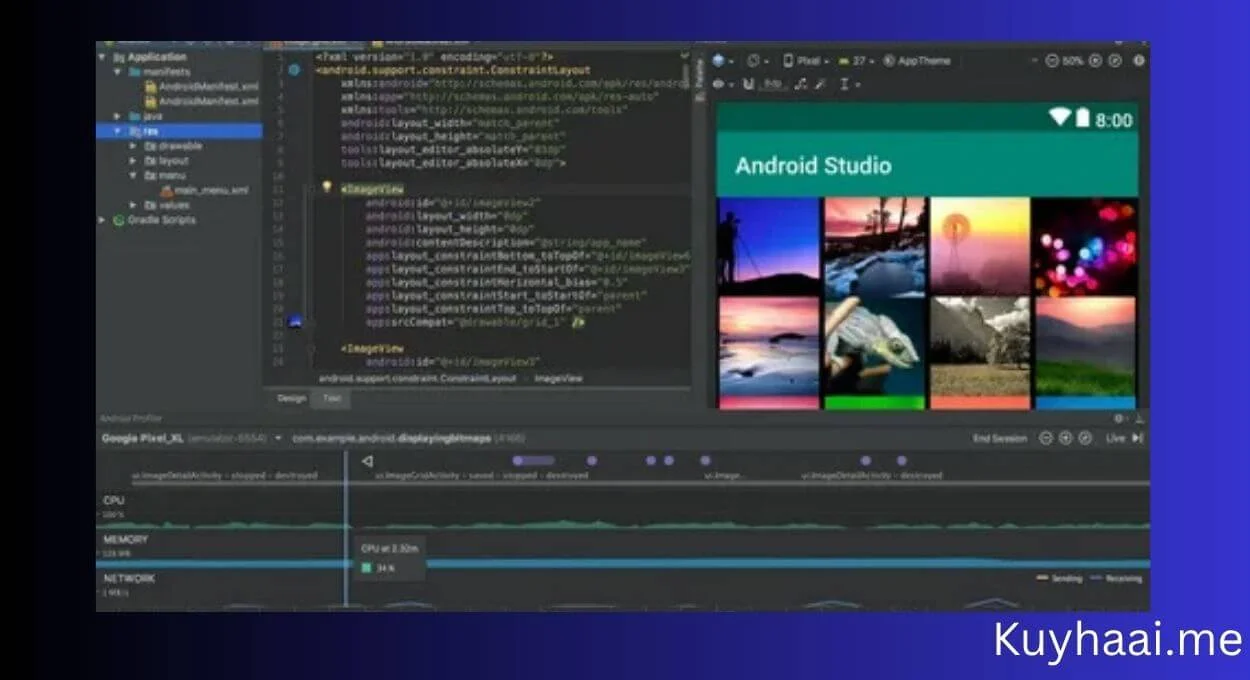The image size is (1250, 680).
Task: Collapse the selected res folder
Action: (x=119, y=131)
